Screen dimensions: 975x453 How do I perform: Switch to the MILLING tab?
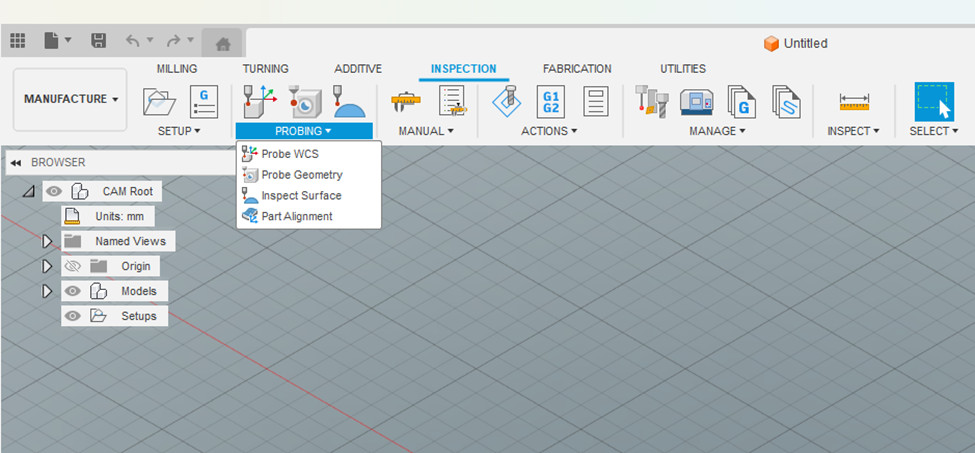click(x=177, y=69)
